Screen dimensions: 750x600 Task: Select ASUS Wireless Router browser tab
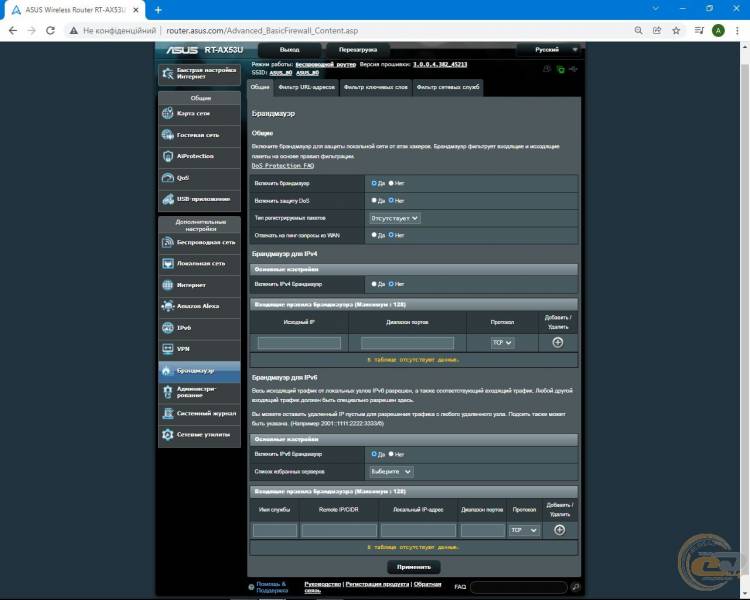[75, 10]
